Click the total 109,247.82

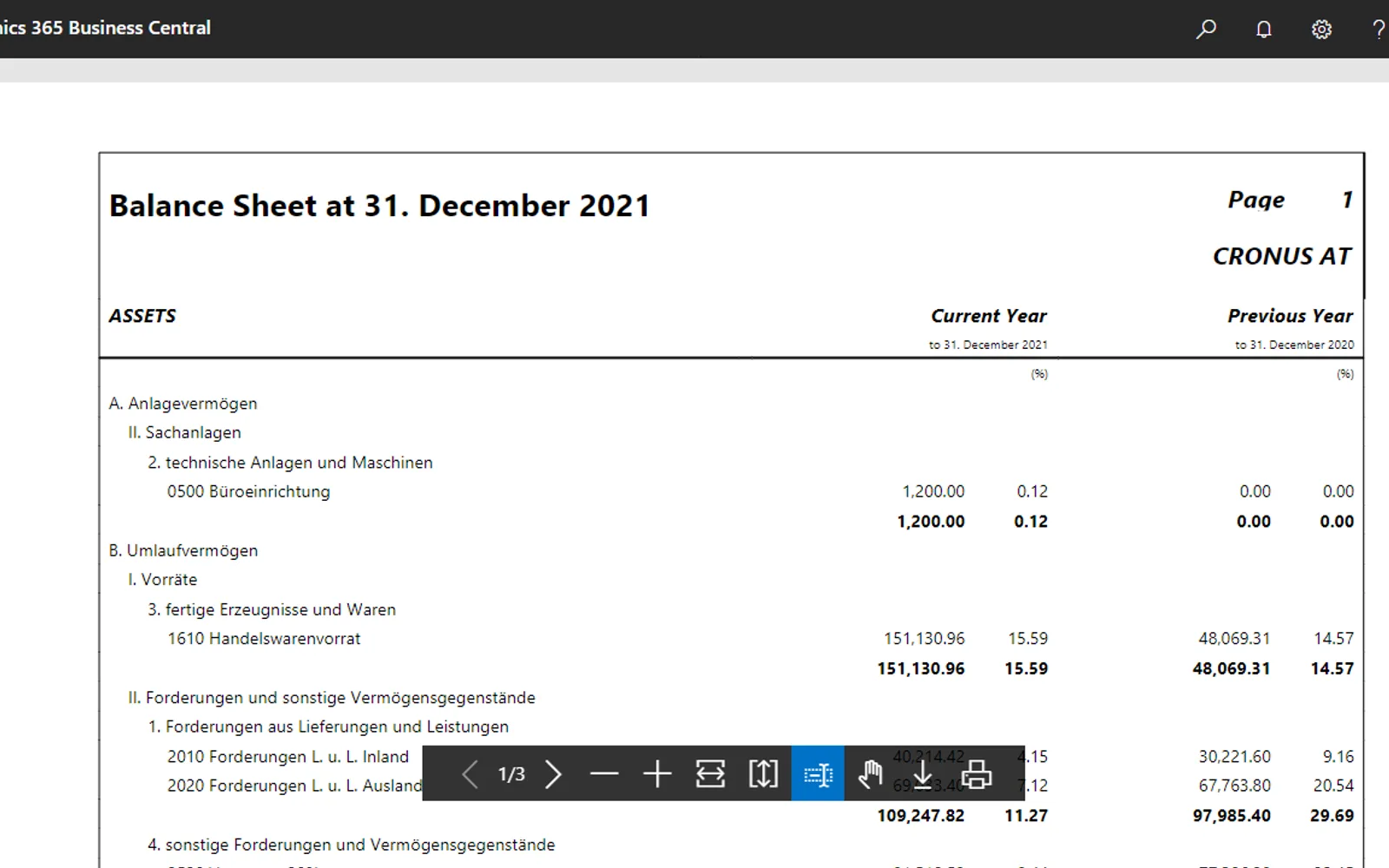click(921, 816)
